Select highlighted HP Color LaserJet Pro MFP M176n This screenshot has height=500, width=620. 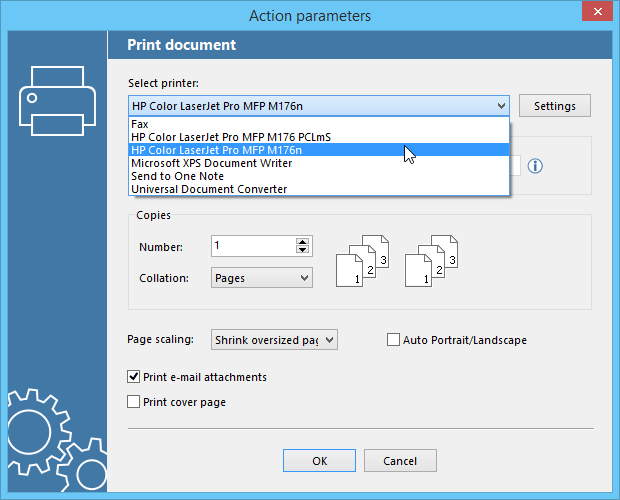[x=319, y=150]
